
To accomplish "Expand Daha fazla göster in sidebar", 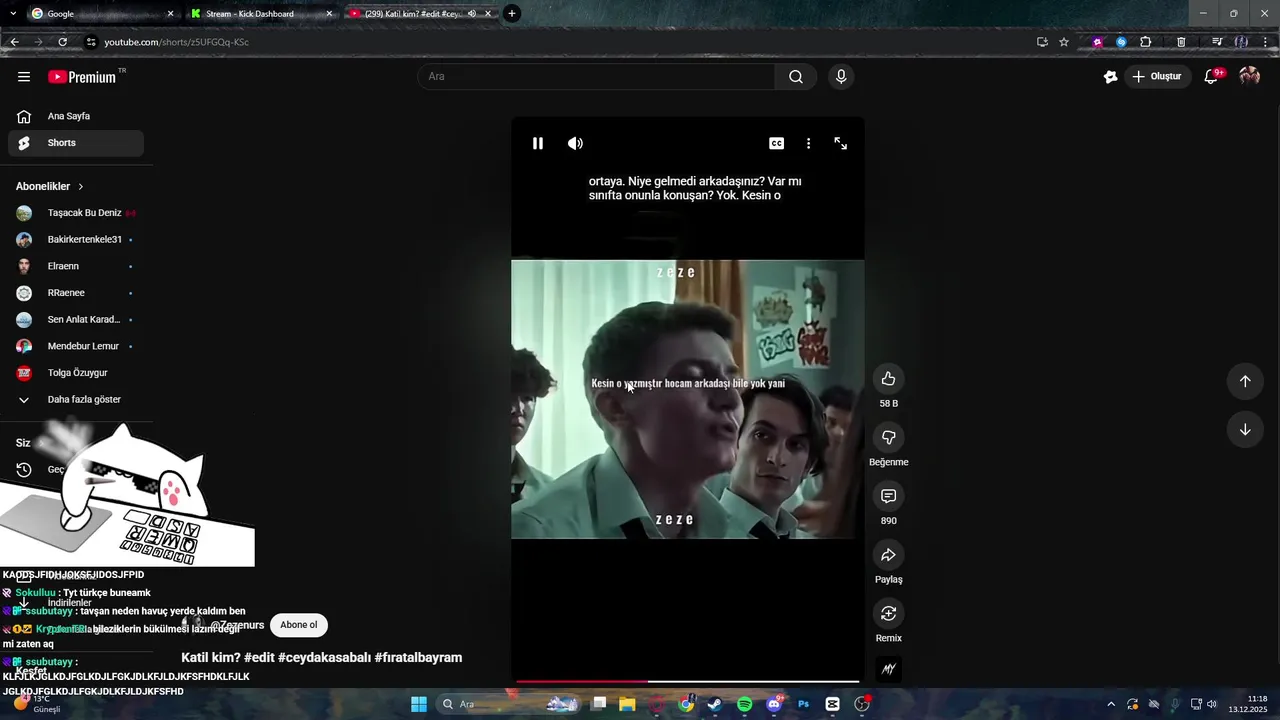I will (x=76, y=399).
